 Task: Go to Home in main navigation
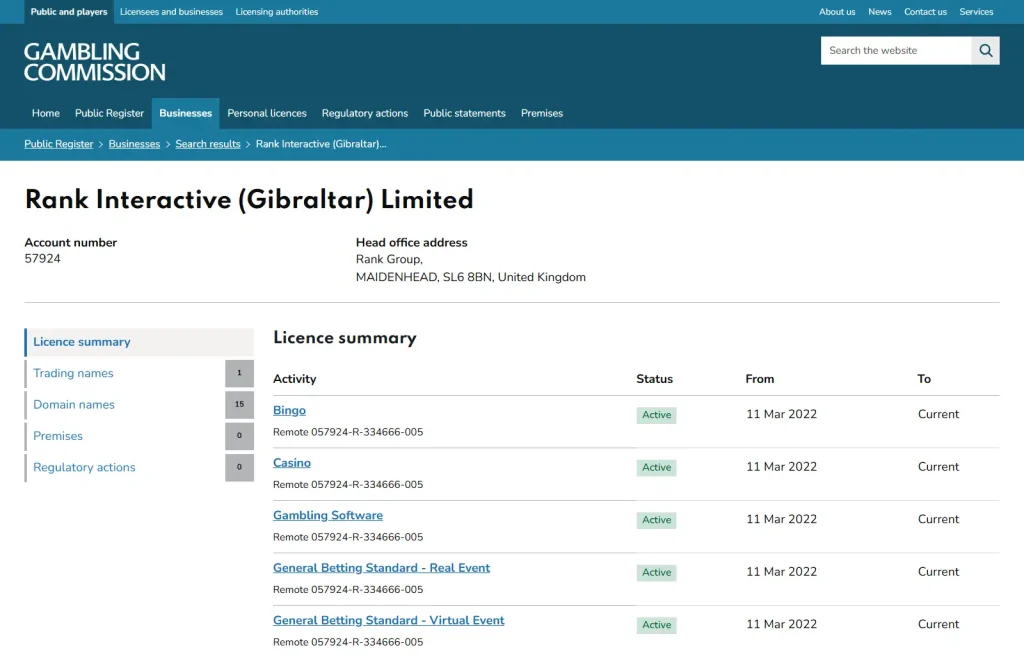[x=46, y=113]
